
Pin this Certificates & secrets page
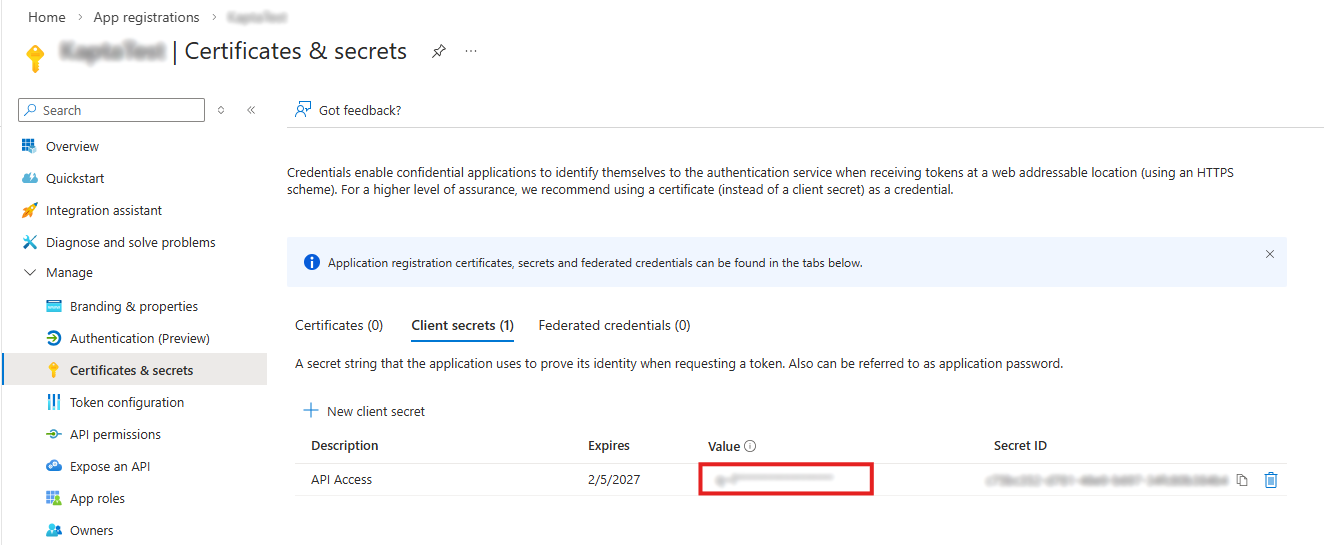[438, 51]
